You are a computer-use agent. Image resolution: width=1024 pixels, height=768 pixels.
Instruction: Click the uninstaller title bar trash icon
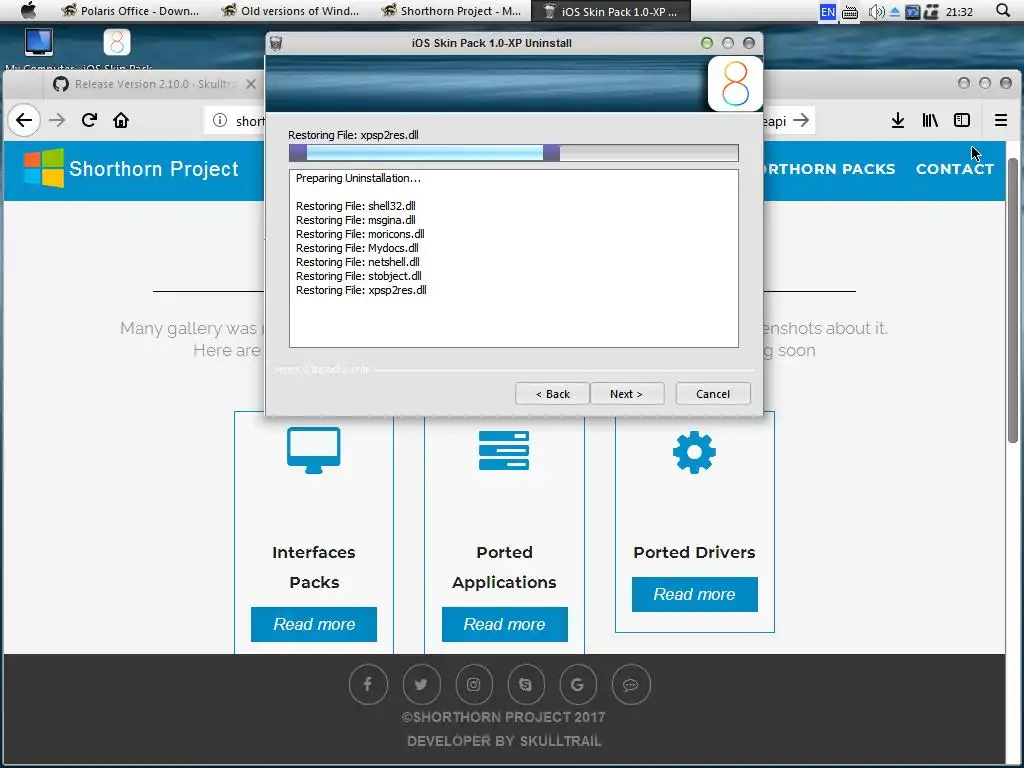coord(276,43)
